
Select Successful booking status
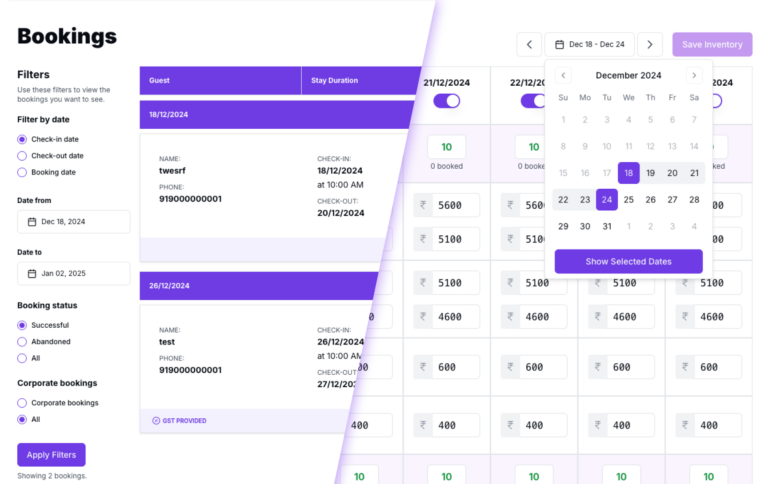click(22, 325)
